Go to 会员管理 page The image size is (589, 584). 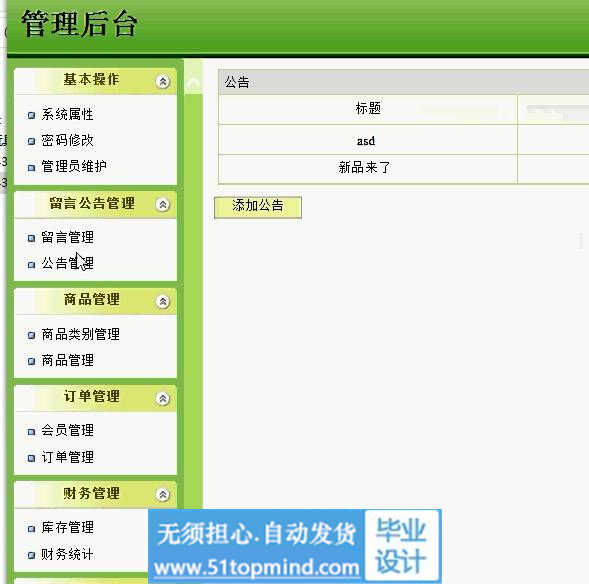[x=67, y=430]
